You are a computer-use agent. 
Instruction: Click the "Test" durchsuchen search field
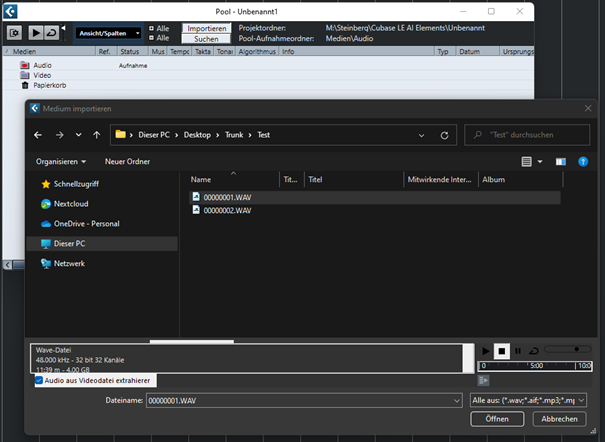click(x=527, y=135)
